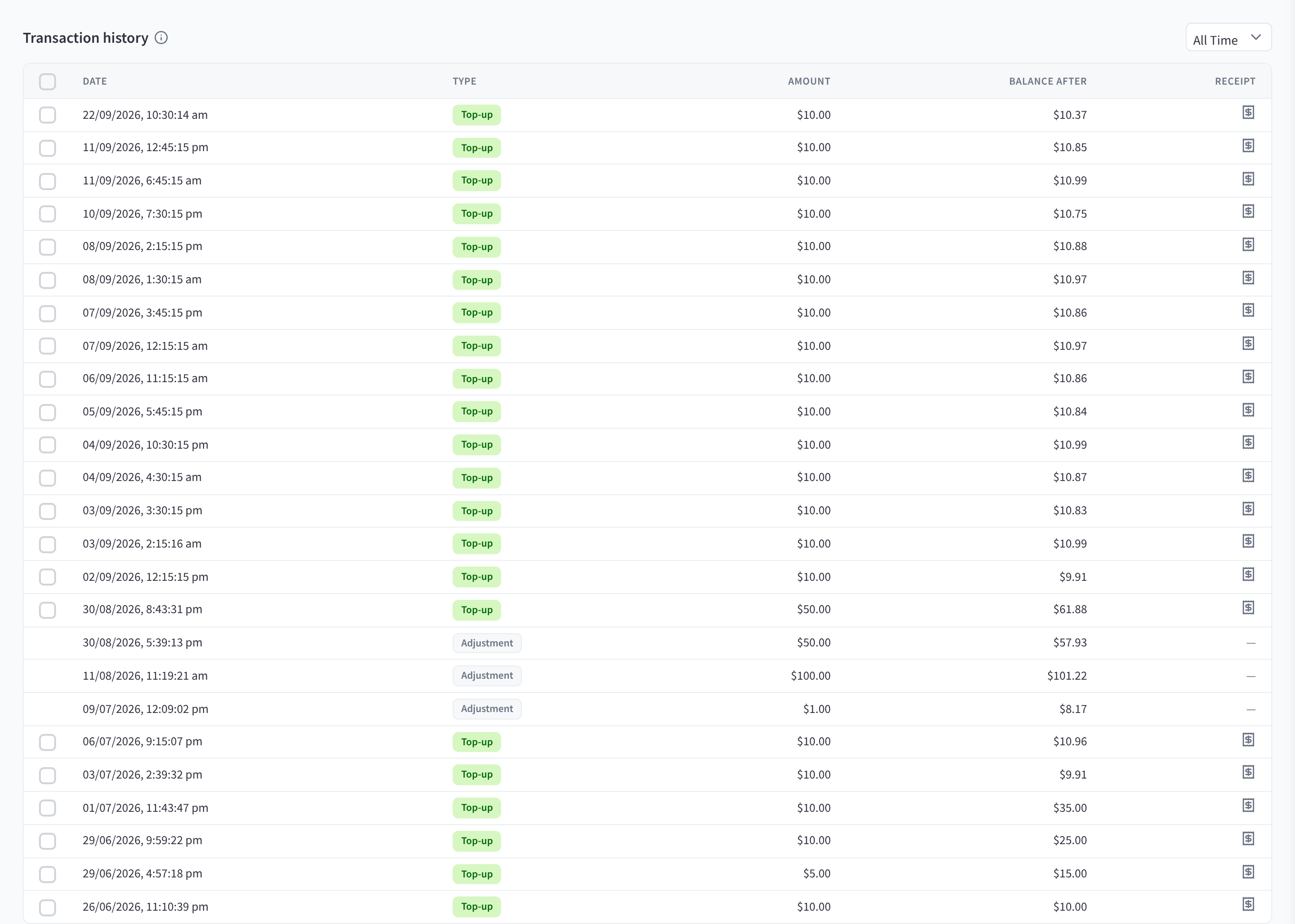Click the AMOUNT column header
The width and height of the screenshot is (1295, 924).
tap(809, 81)
